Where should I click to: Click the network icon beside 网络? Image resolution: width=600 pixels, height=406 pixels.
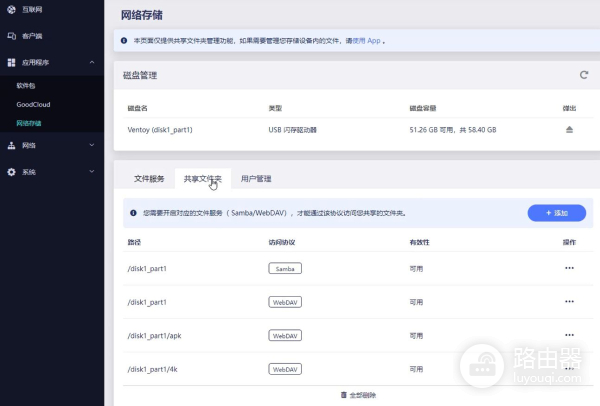[x=11, y=145]
